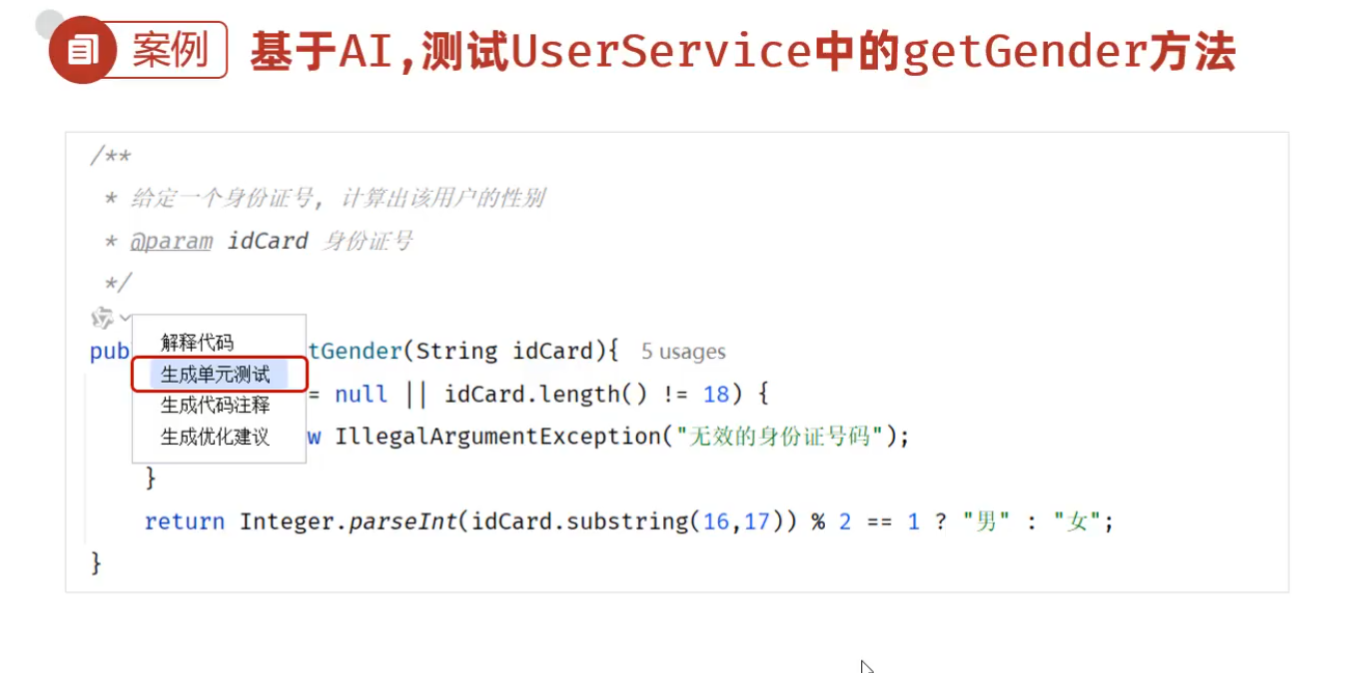
Task: Click the red document icon beside 案例
Action: (82, 50)
